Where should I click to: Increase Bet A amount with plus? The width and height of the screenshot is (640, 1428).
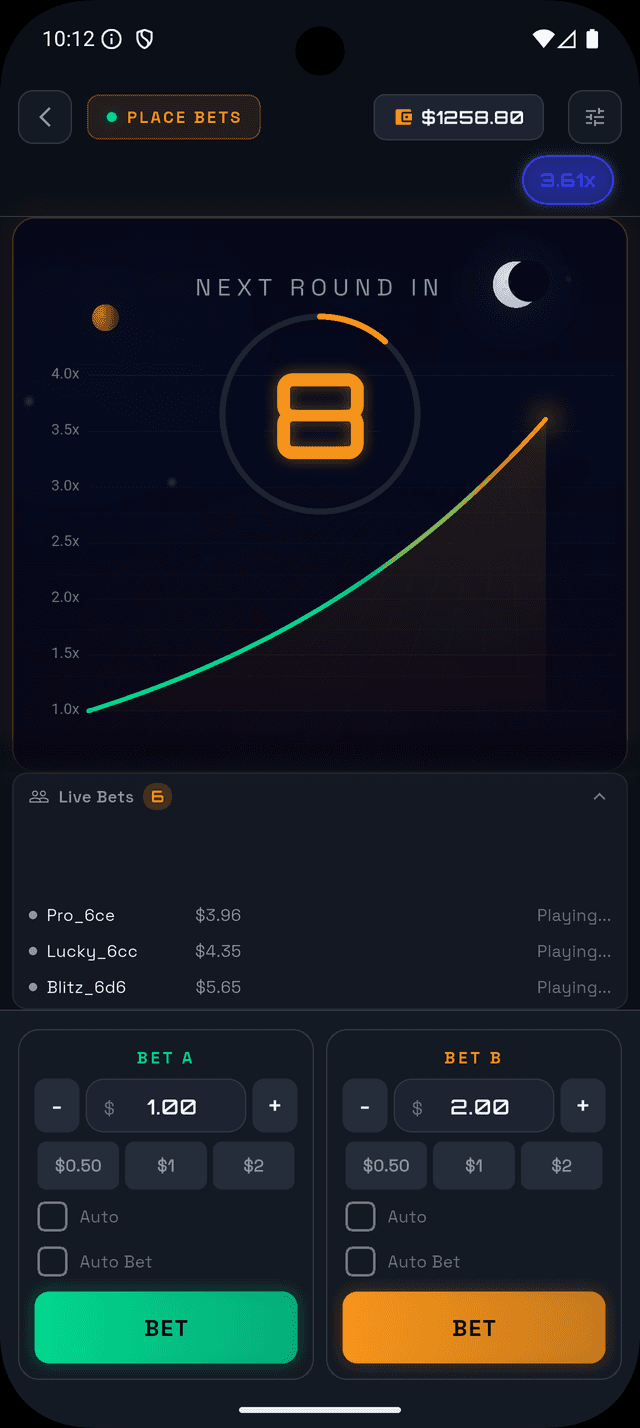(275, 1106)
